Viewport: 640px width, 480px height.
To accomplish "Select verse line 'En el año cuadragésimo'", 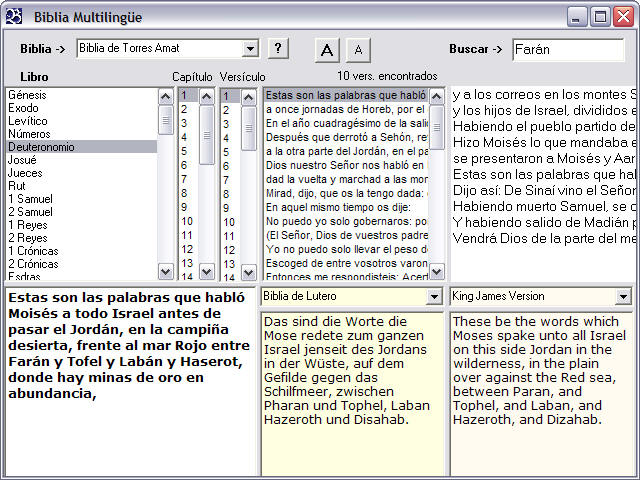I will [x=346, y=123].
